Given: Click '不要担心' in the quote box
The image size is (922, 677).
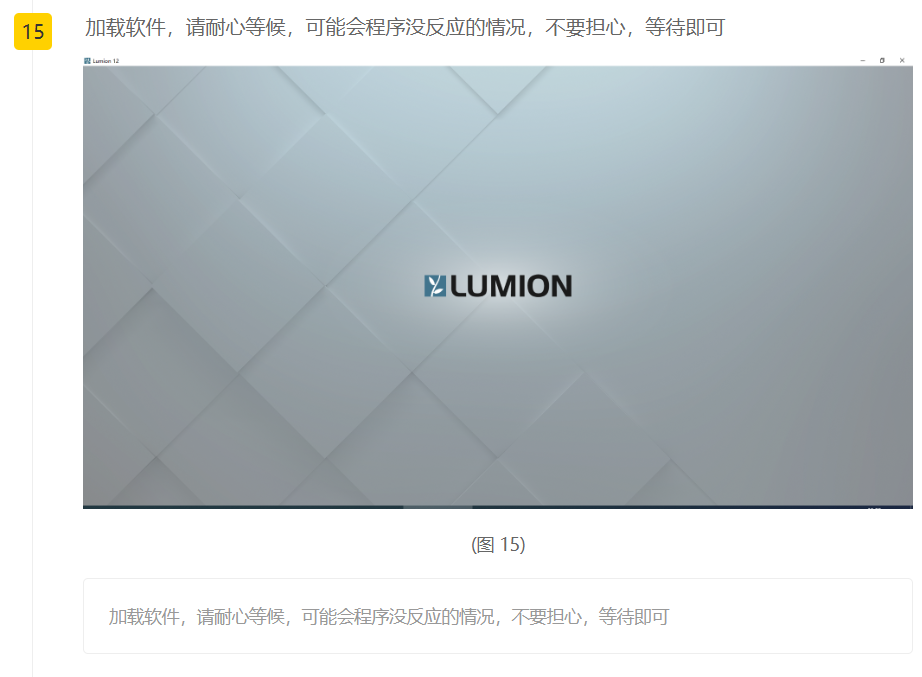Looking at the screenshot, I should click(x=546, y=616).
